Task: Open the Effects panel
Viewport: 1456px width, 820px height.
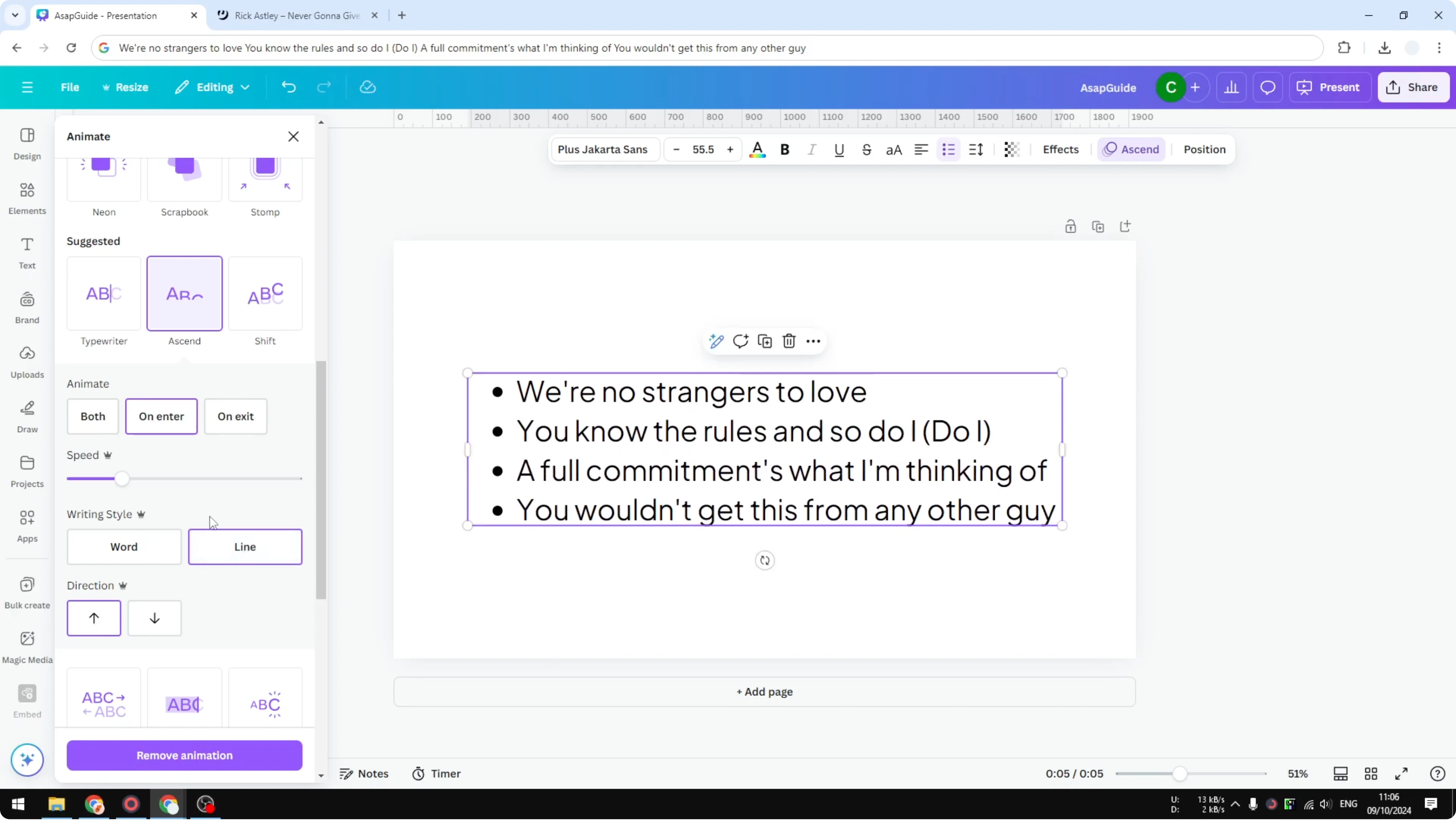Action: click(1061, 150)
